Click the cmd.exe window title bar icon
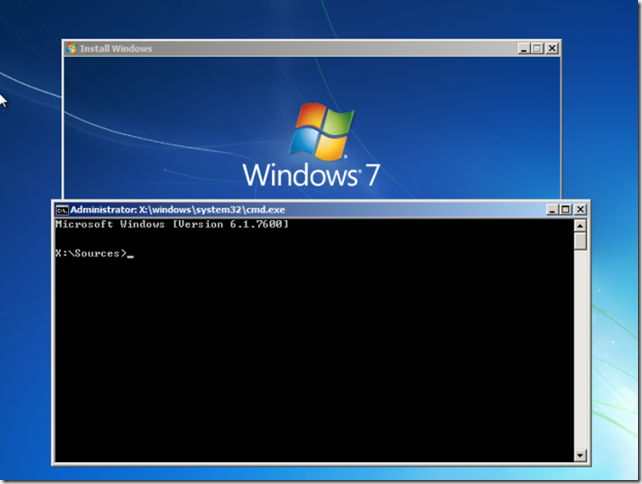This screenshot has width=642, height=484. [x=62, y=210]
